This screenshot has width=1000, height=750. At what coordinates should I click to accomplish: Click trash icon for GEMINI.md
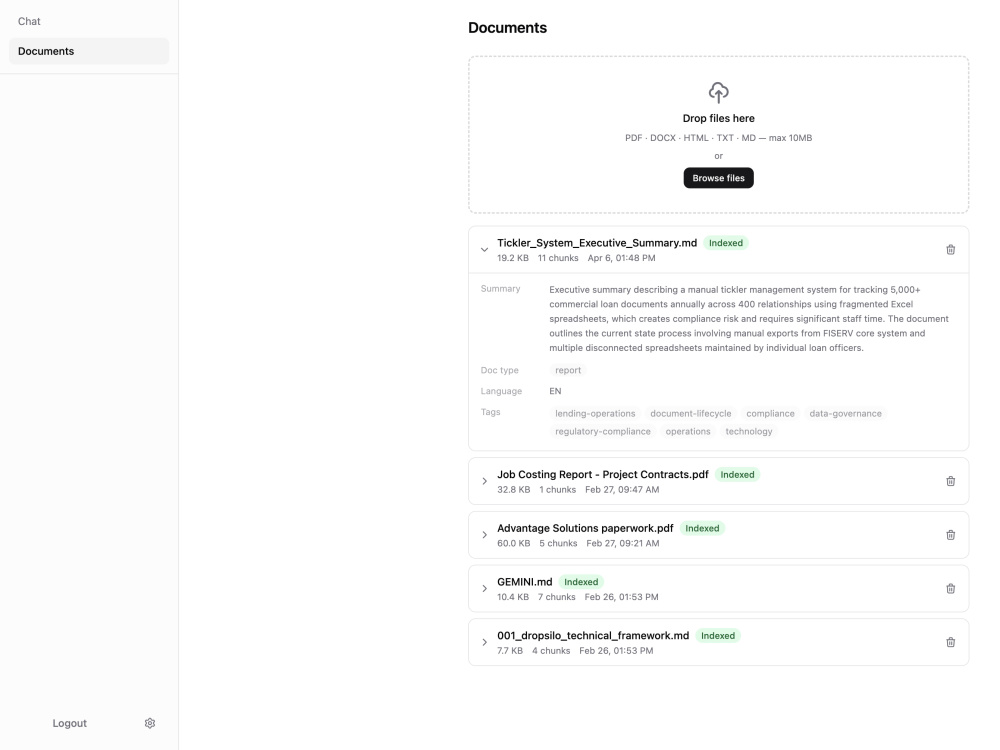(950, 588)
